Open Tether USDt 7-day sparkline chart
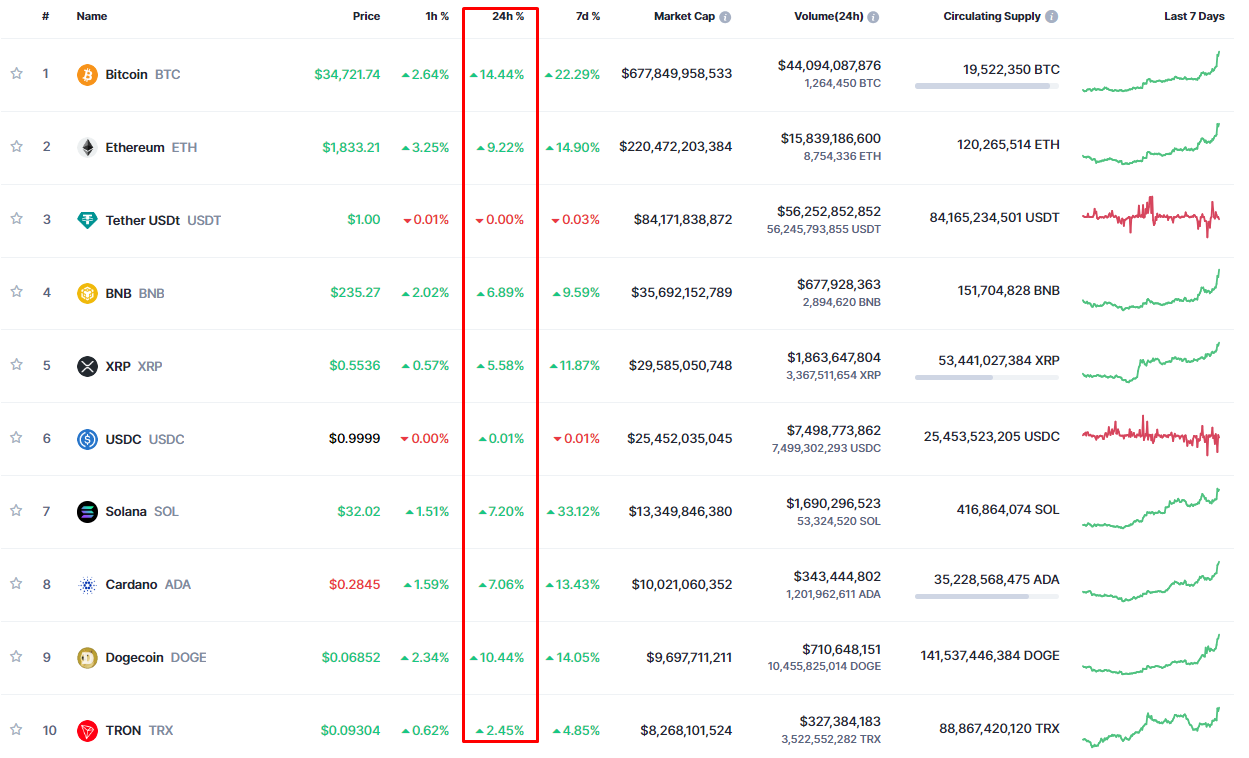Viewport: 1249px width, 758px height. [x=1151, y=217]
